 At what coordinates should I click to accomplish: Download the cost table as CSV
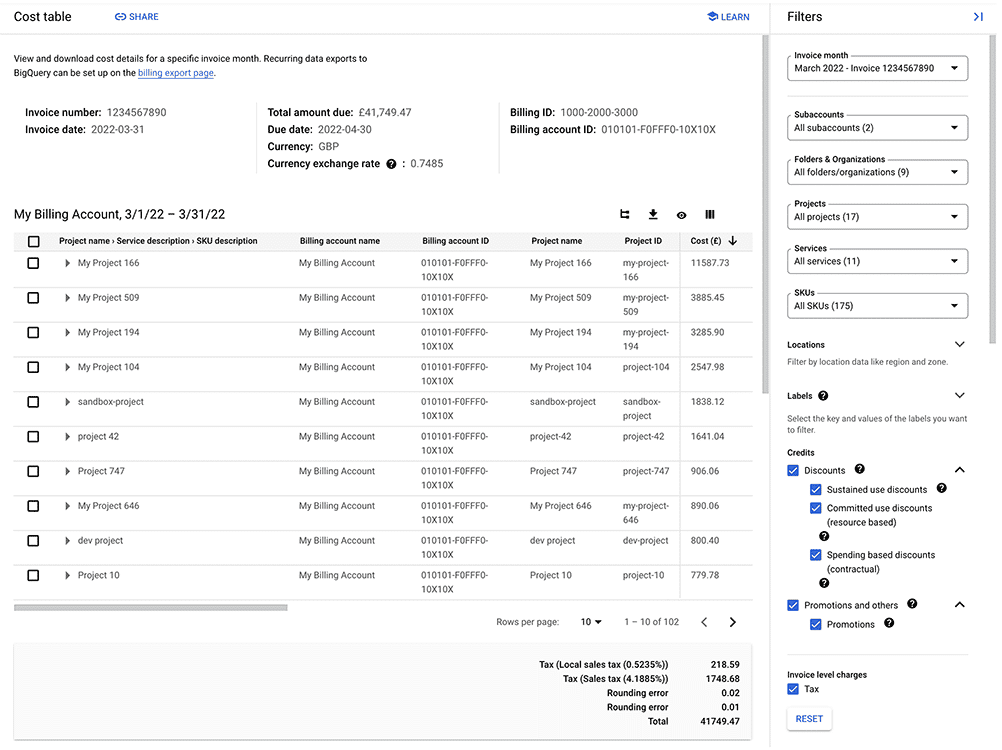652,215
